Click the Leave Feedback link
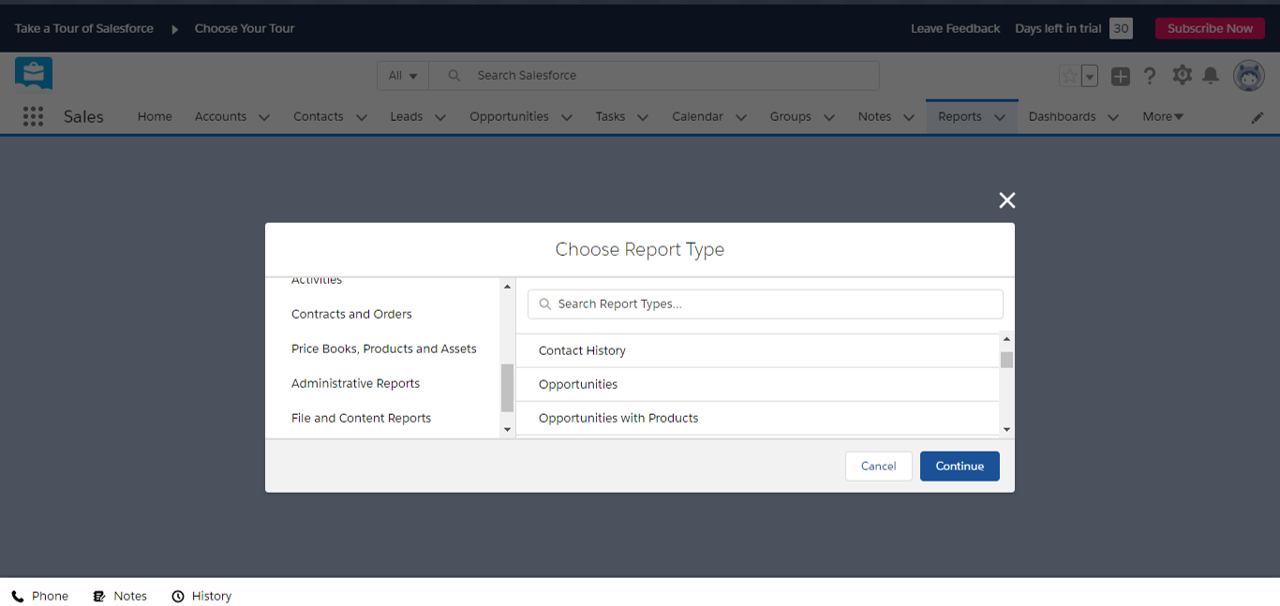Image resolution: width=1280 pixels, height=606 pixels. [x=955, y=28]
